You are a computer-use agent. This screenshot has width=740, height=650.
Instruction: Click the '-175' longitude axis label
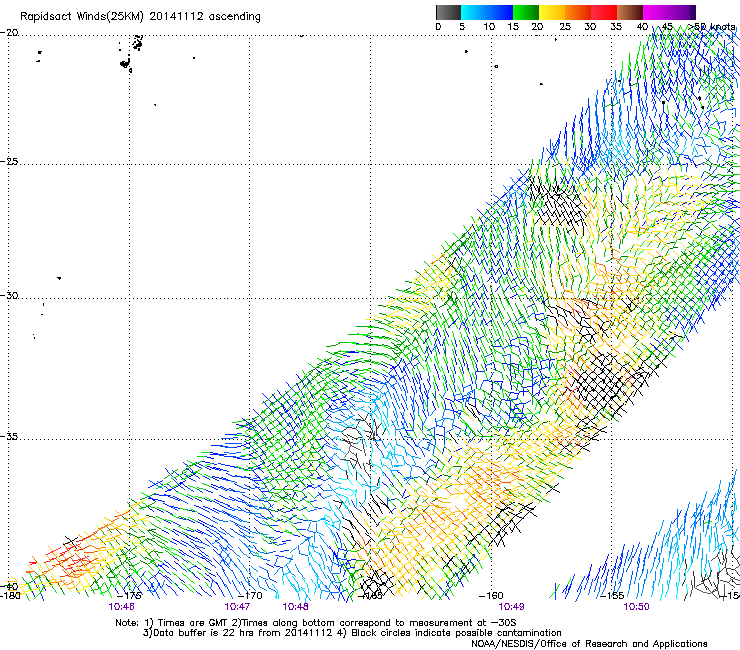(x=129, y=596)
